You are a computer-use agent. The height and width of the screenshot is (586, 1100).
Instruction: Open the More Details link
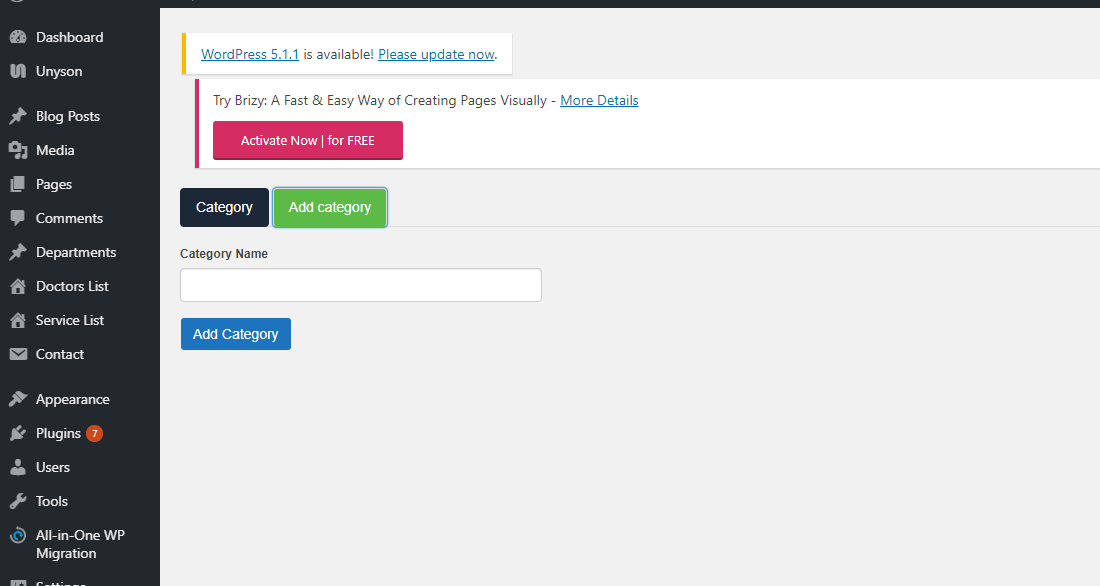pos(599,100)
